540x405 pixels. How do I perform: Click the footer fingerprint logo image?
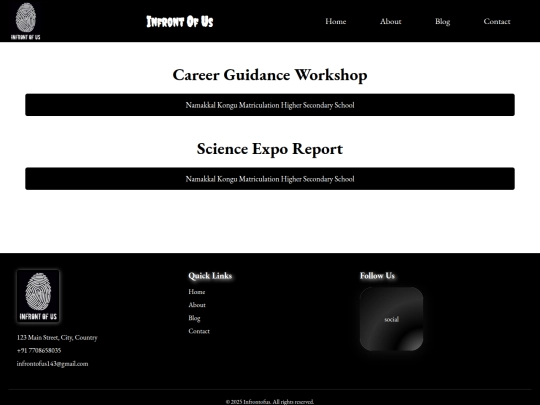click(x=38, y=296)
